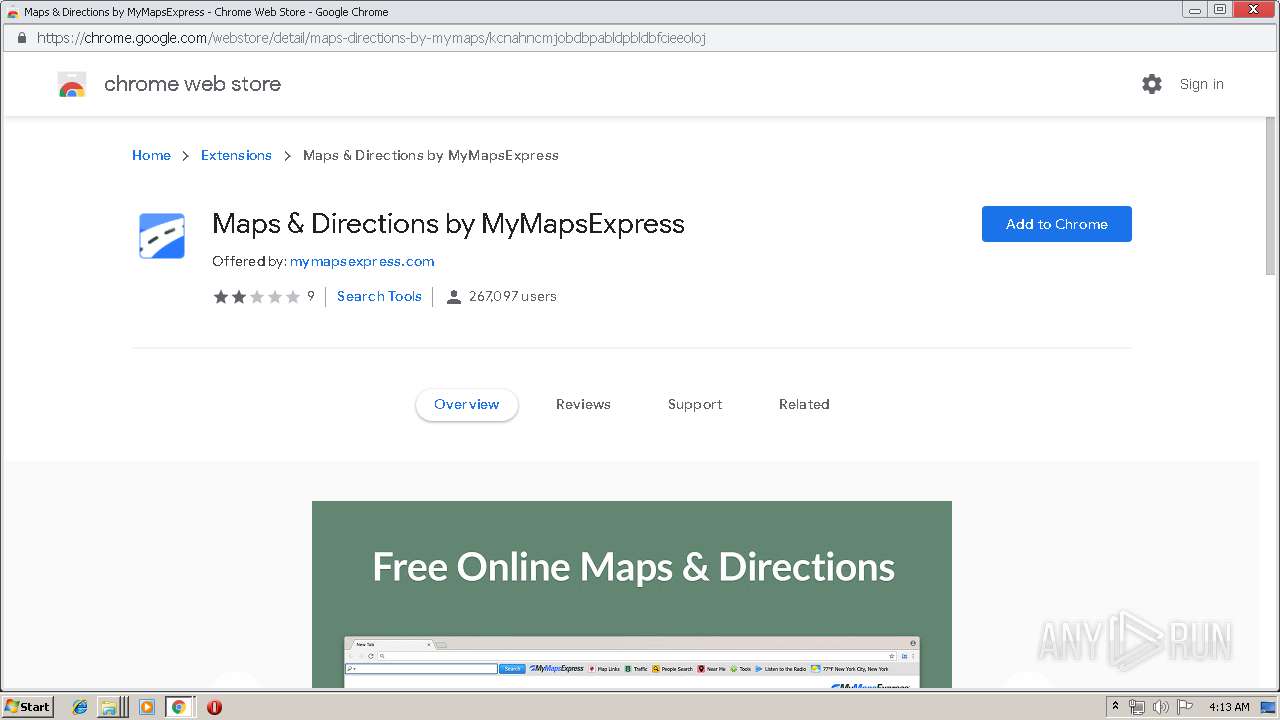Show hidden tray icons arrow
1280x720 pixels.
point(1115,706)
